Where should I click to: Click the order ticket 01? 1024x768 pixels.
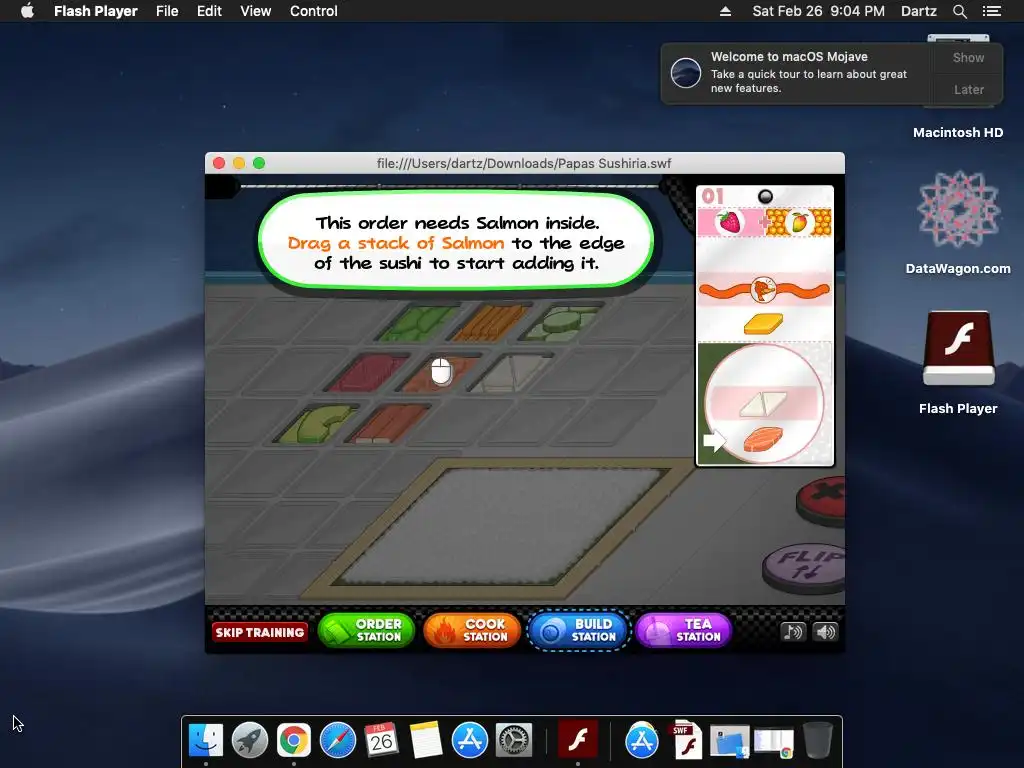coord(765,326)
